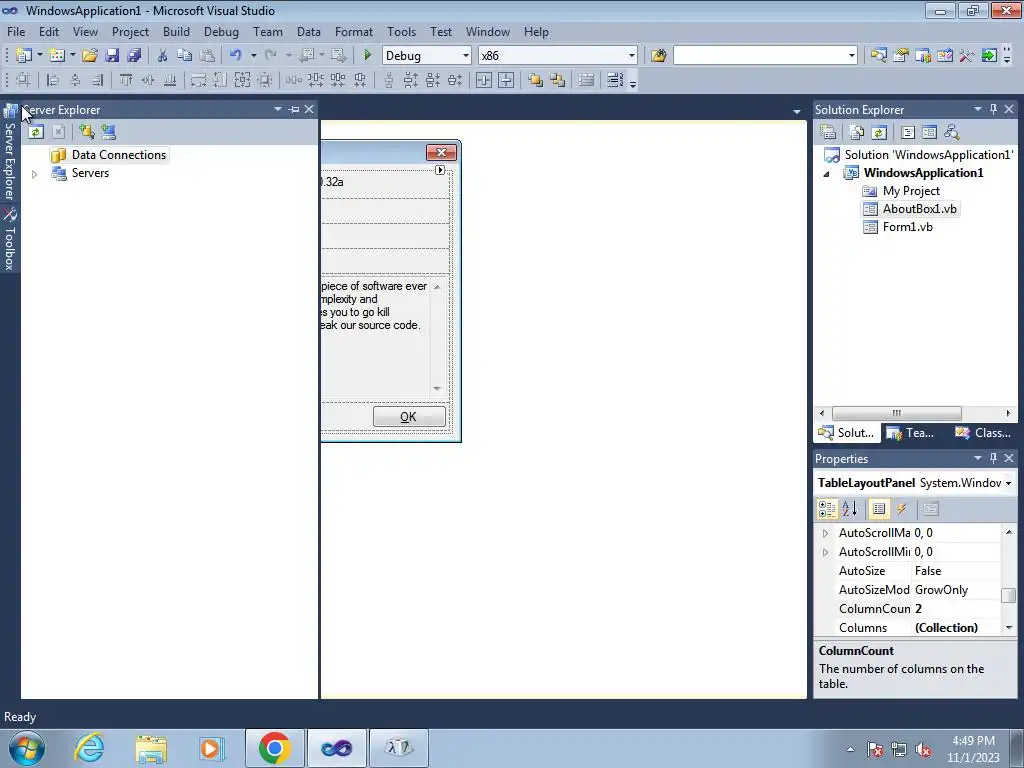Toggle auto hide pin on Properties panel
Viewport: 1024px width, 768px height.
click(x=993, y=458)
